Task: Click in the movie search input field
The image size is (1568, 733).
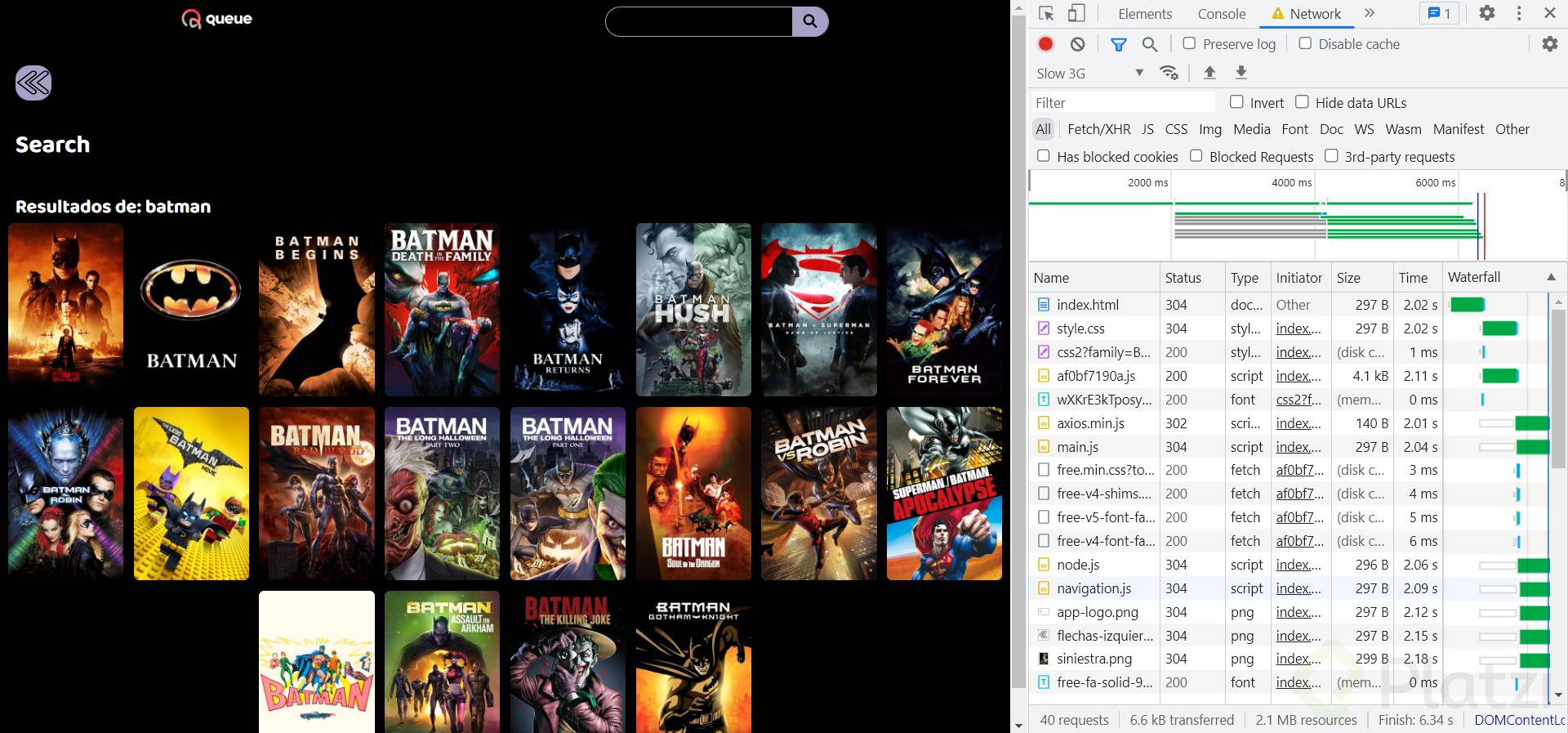Action: [x=699, y=21]
